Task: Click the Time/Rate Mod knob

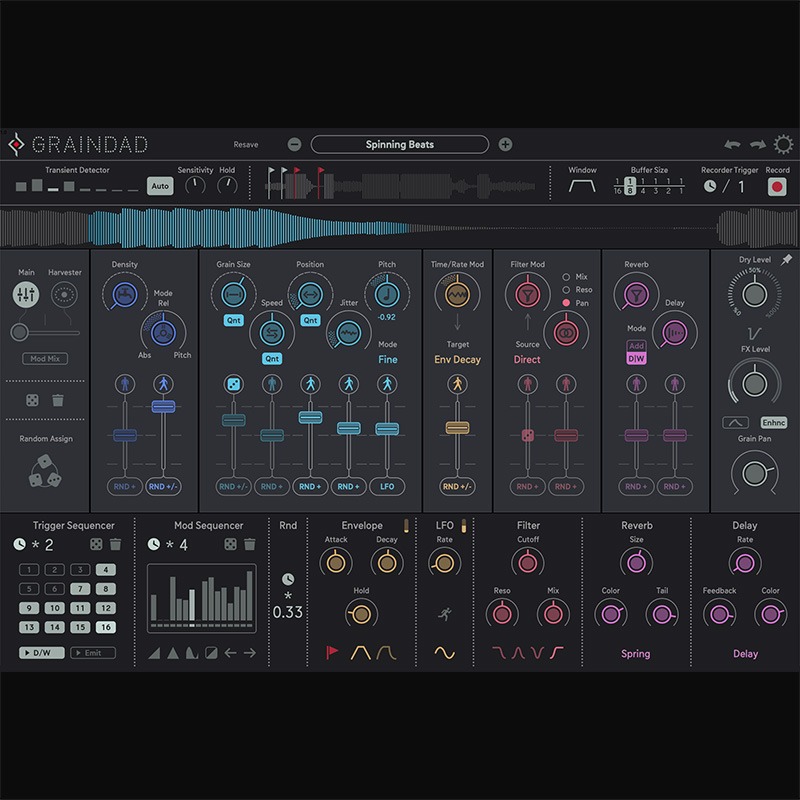Action: tap(457, 294)
